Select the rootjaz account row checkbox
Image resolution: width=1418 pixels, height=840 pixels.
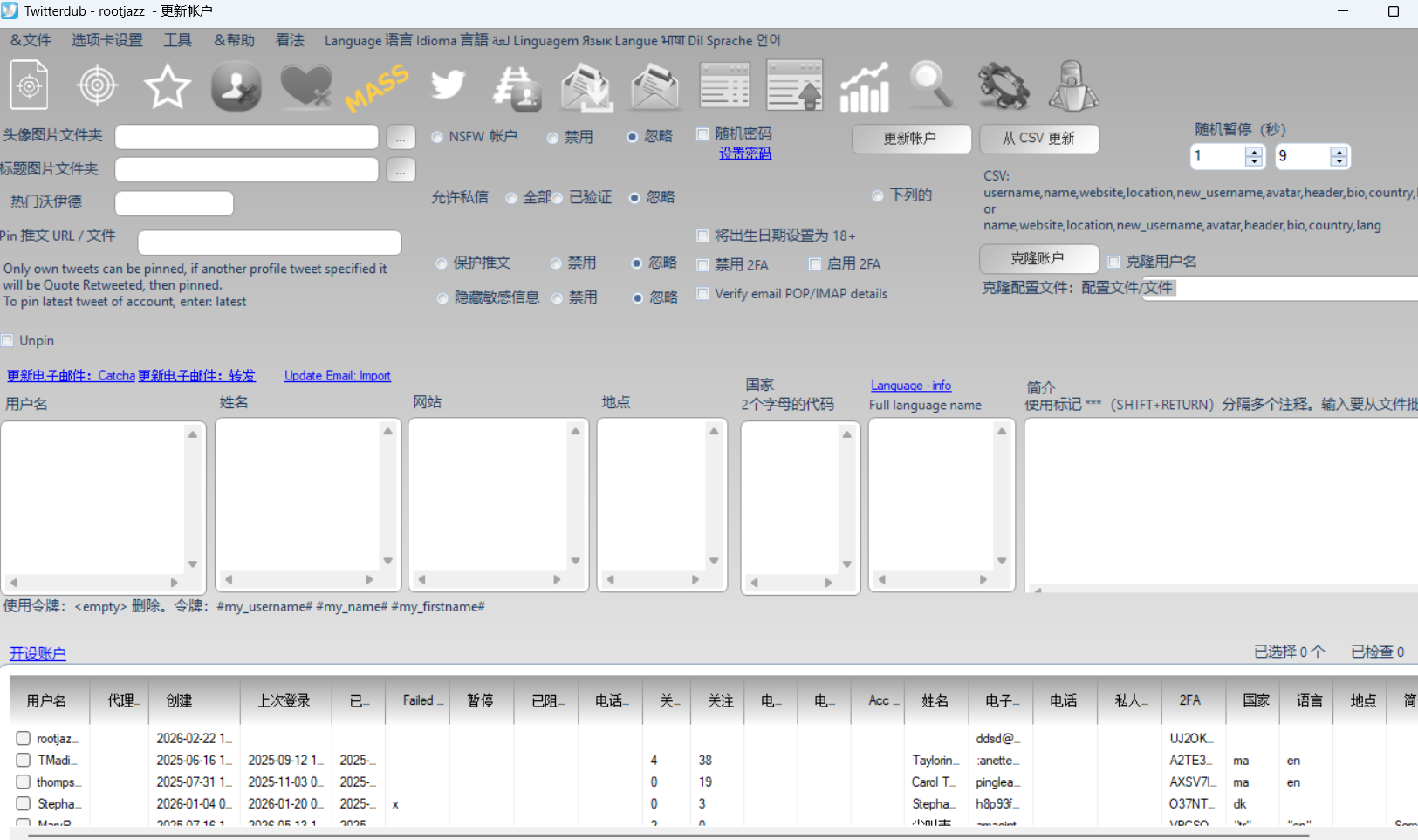click(24, 738)
